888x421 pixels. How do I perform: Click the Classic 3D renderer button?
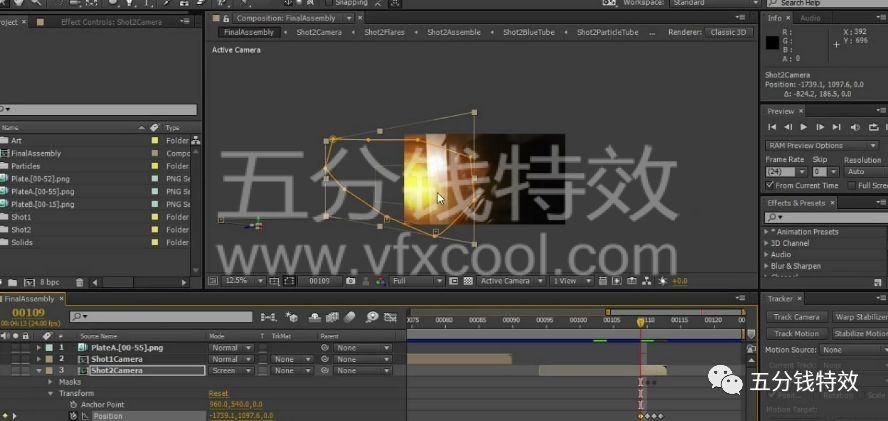coord(728,32)
